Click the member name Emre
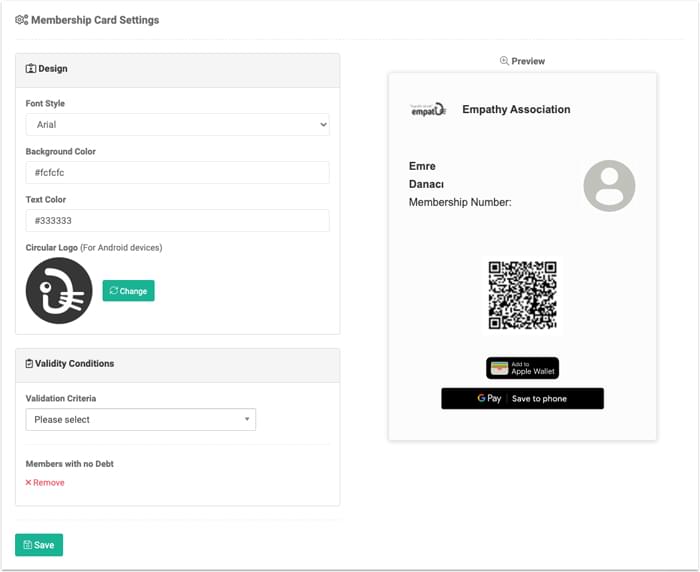 point(422,166)
